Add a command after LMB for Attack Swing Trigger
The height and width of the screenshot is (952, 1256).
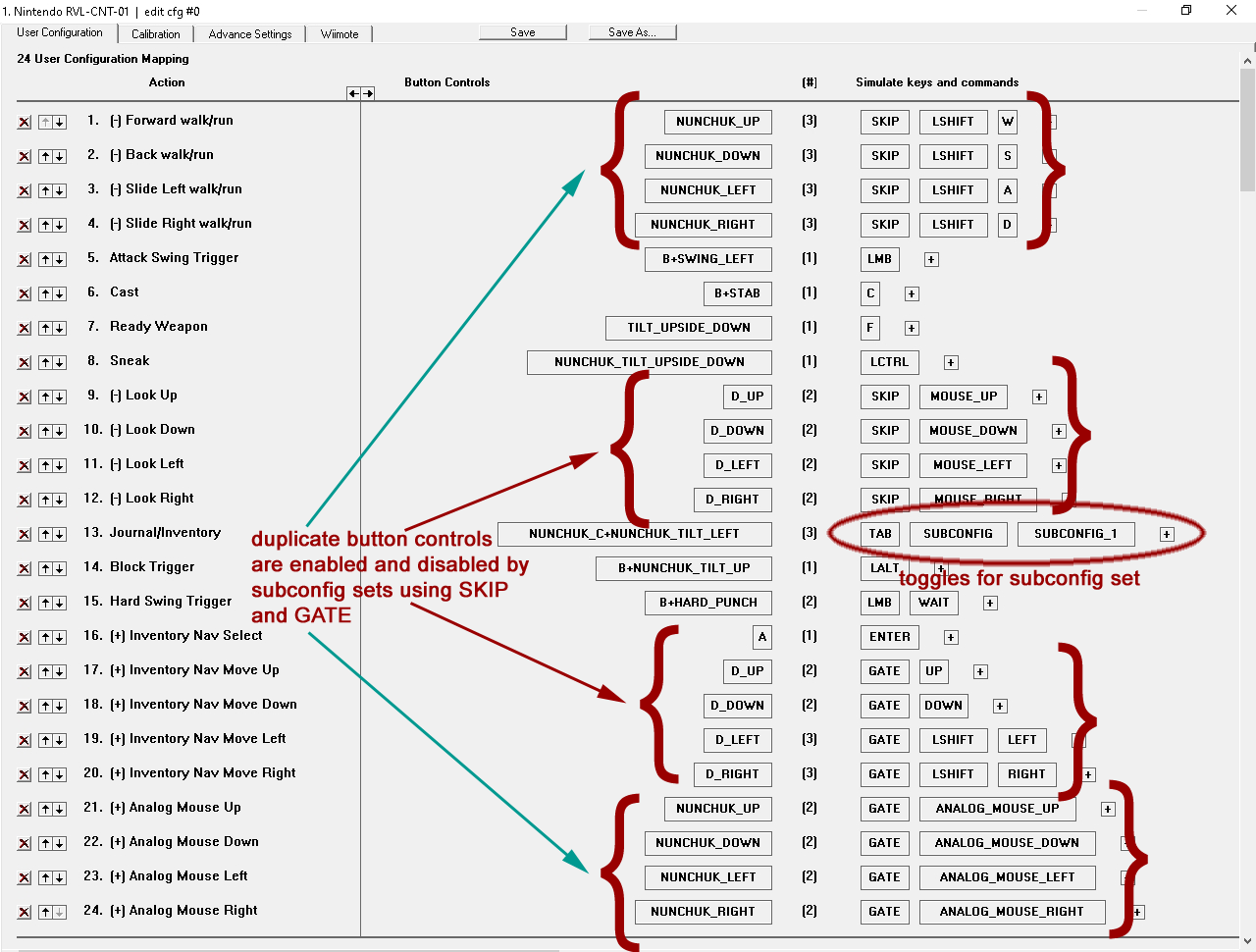click(x=931, y=260)
